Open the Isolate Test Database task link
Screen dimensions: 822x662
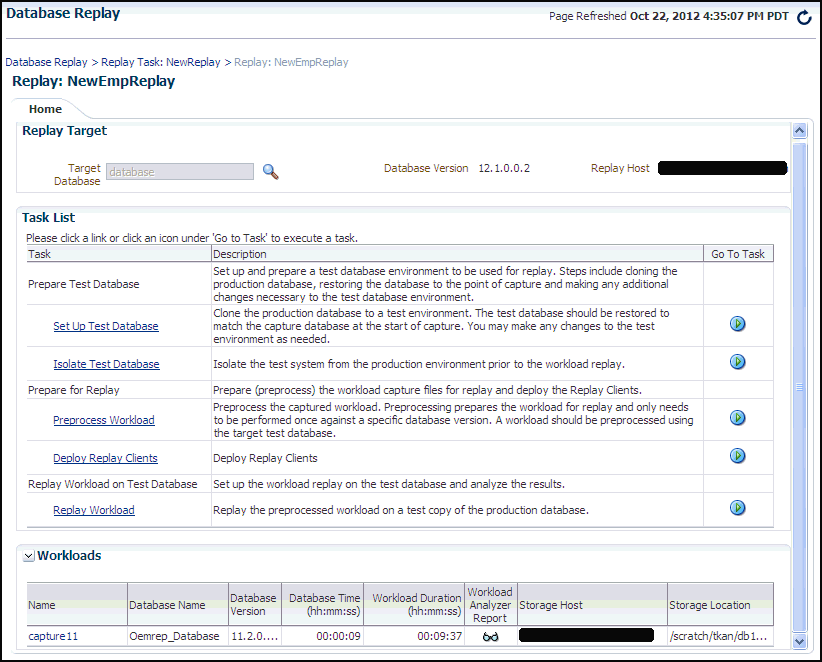pyautogui.click(x=106, y=363)
